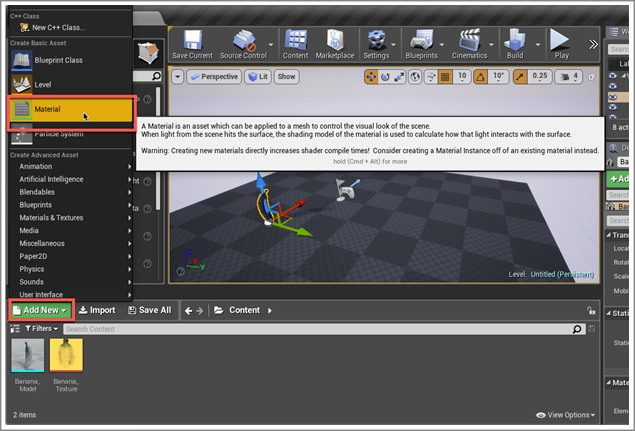
Task: Open the Marketplace shopping bag icon
Action: tap(335, 40)
